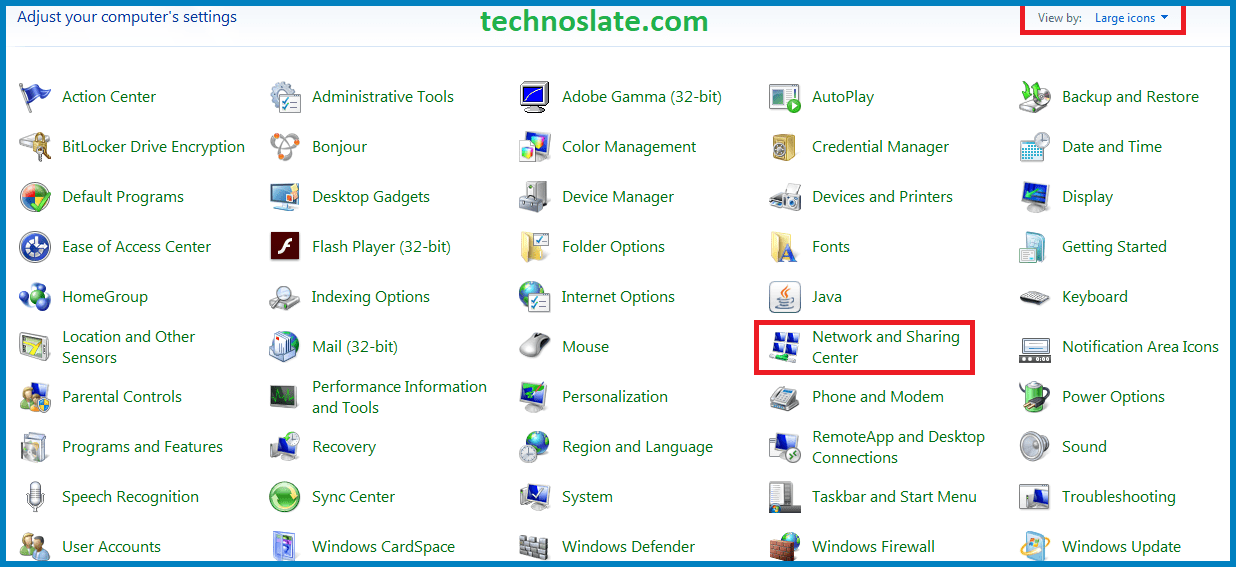Open the Speech Recognition microphone icon

click(x=35, y=497)
